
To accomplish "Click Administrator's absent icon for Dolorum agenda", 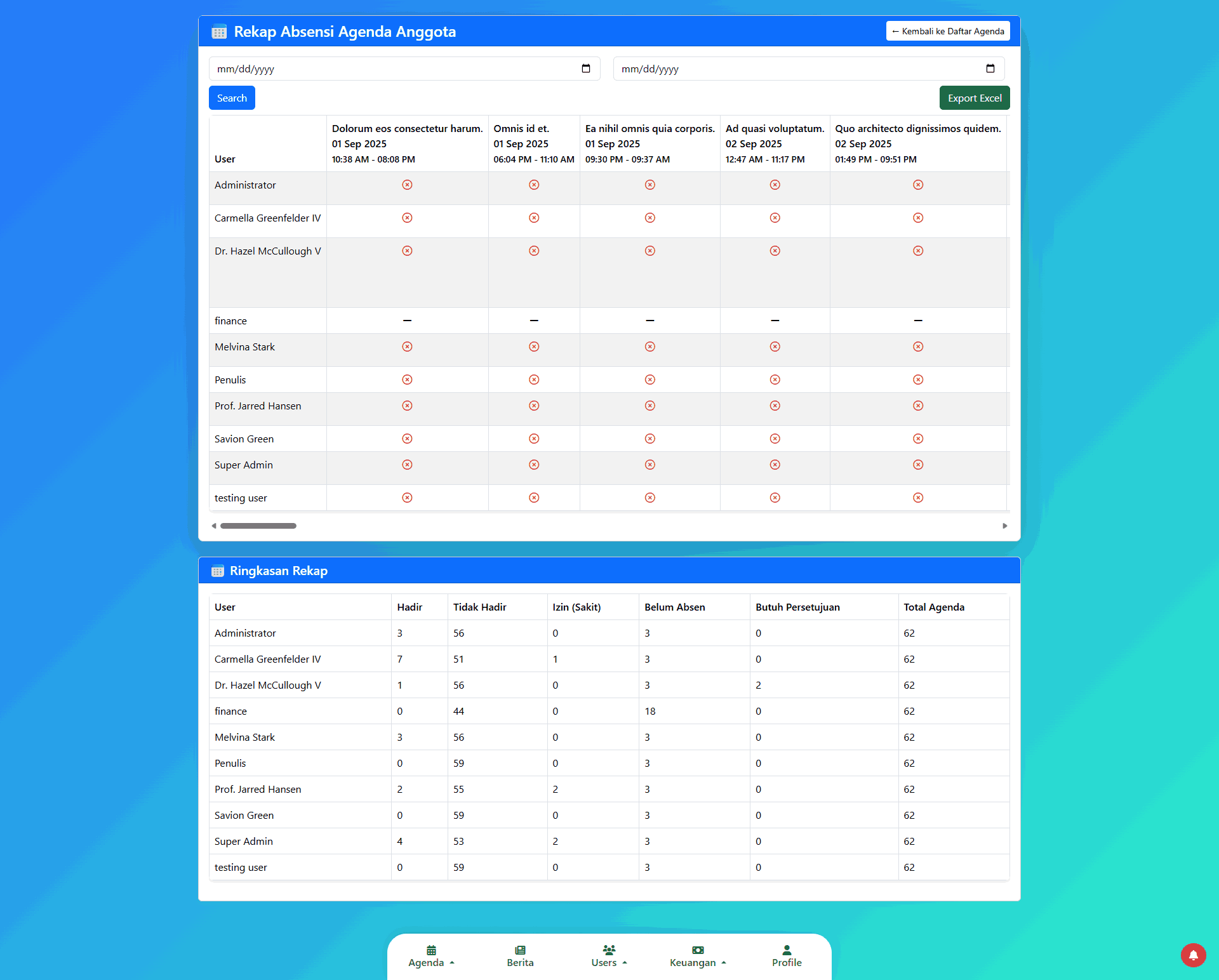I will (x=407, y=185).
